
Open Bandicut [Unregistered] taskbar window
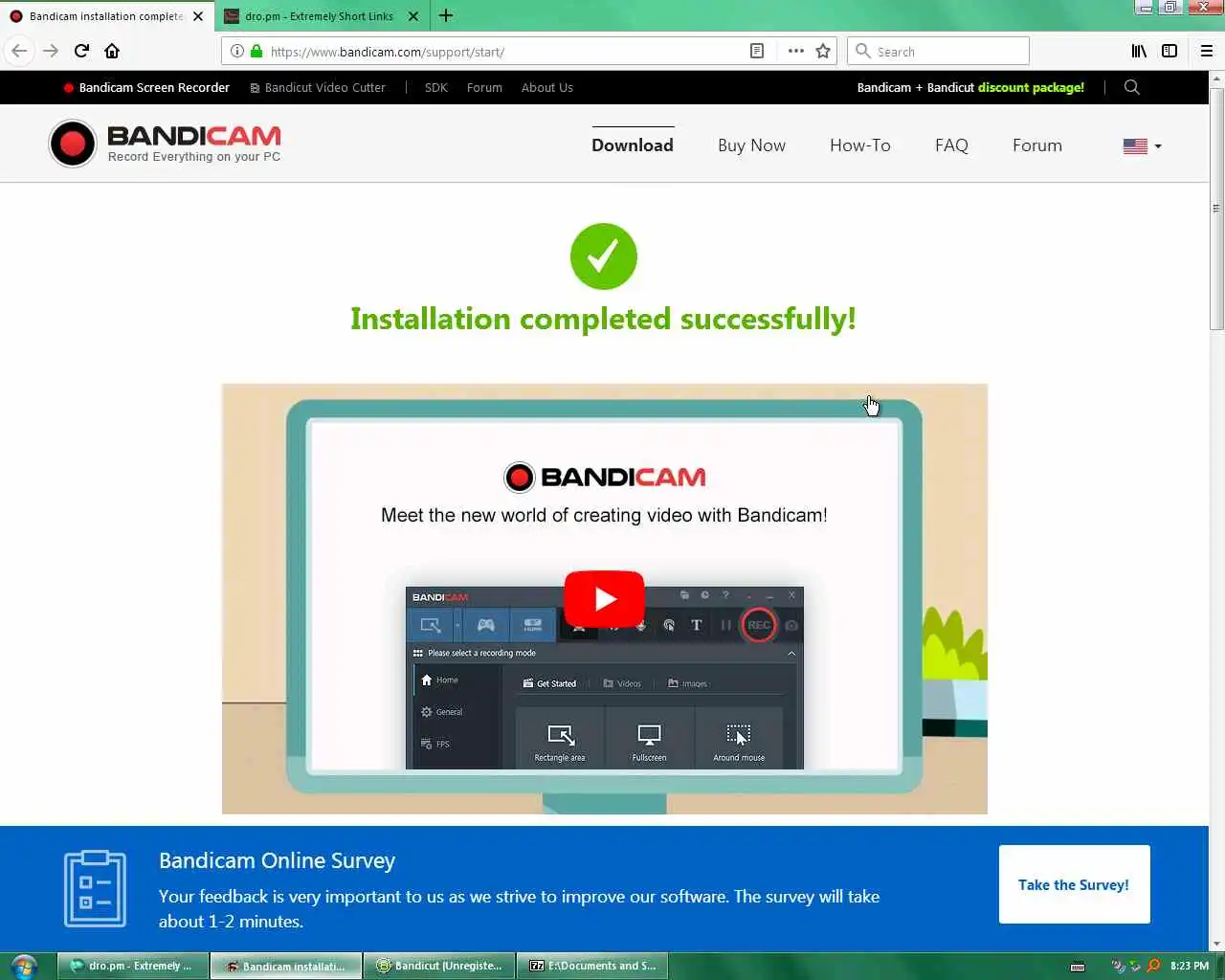click(439, 966)
